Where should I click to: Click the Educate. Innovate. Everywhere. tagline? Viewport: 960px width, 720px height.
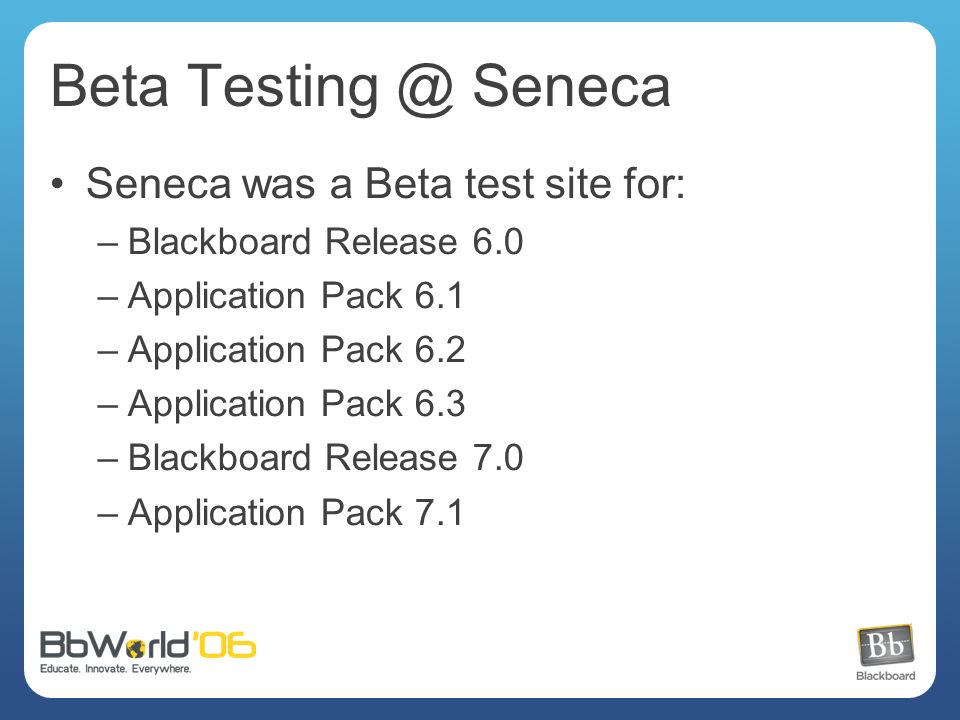[116, 669]
